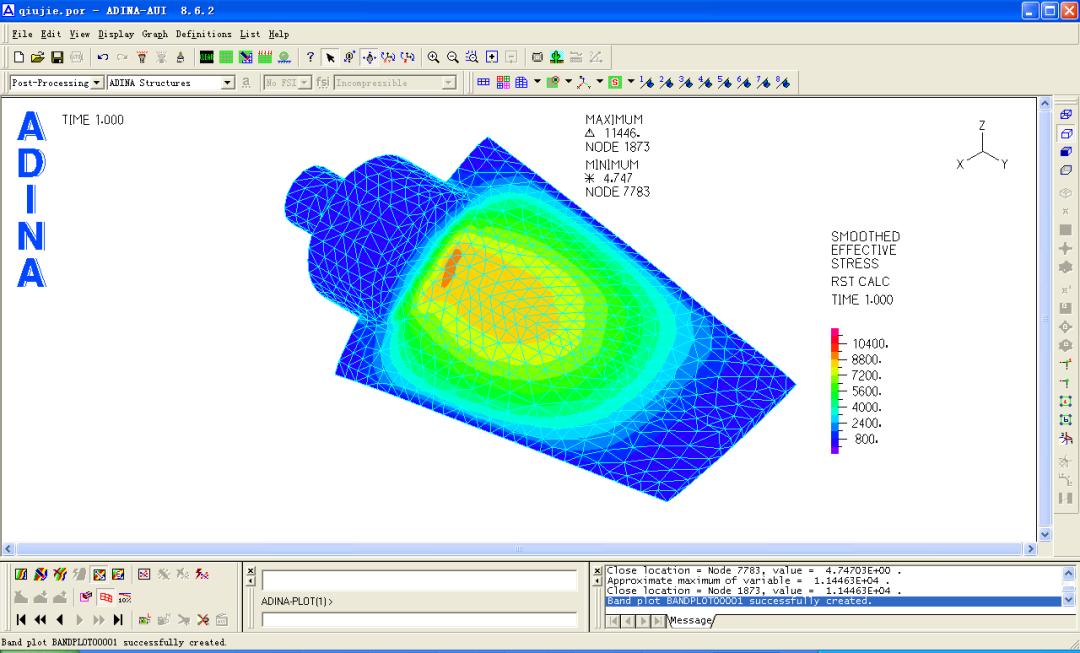Image resolution: width=1080 pixels, height=653 pixels.
Task: Click the numbered view icon labeled 1
Action: click(x=645, y=83)
